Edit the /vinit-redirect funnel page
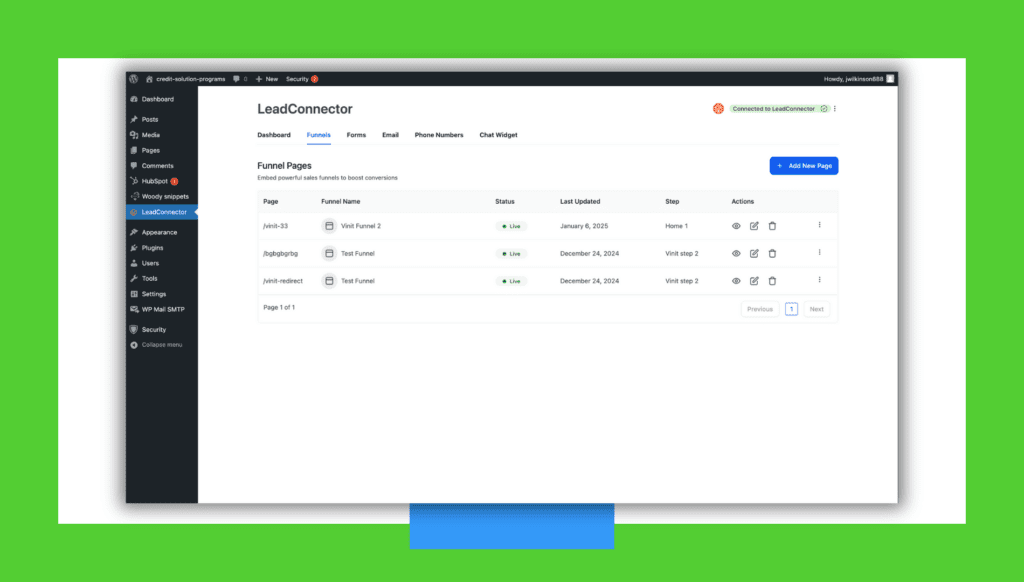This screenshot has height=582, width=1024. [x=754, y=281]
